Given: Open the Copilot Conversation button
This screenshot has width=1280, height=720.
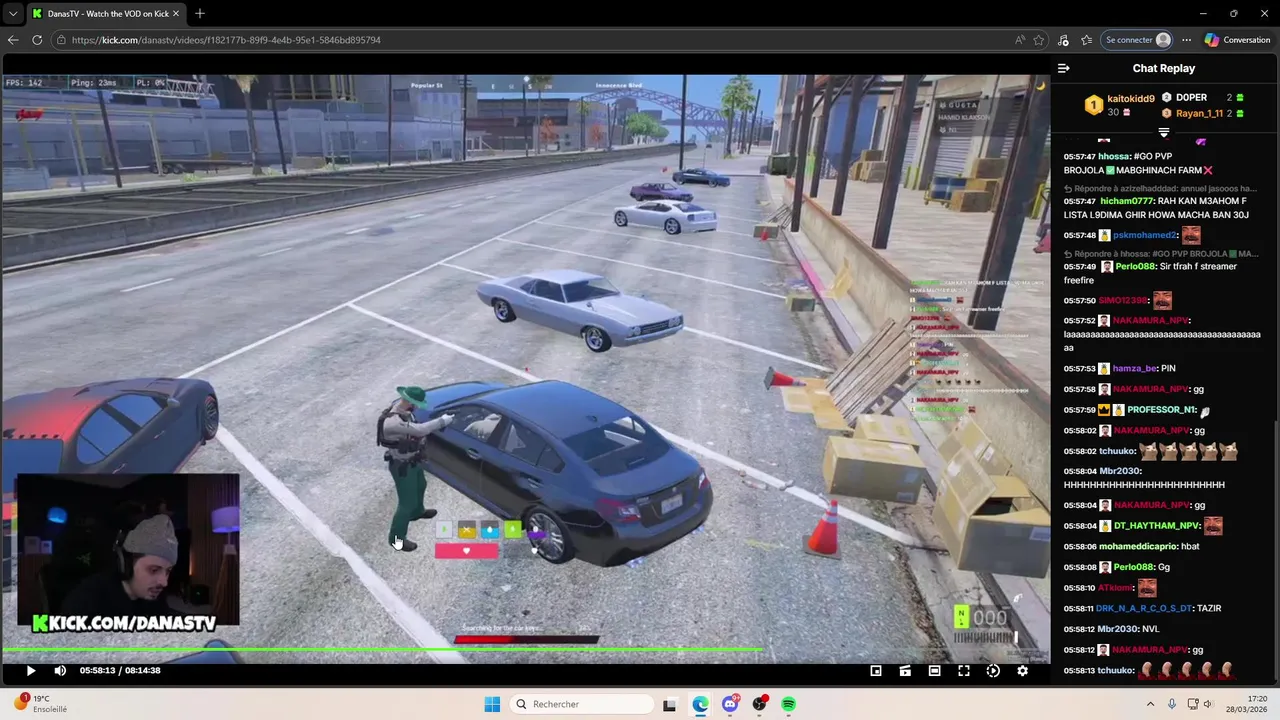Looking at the screenshot, I should 1238,40.
